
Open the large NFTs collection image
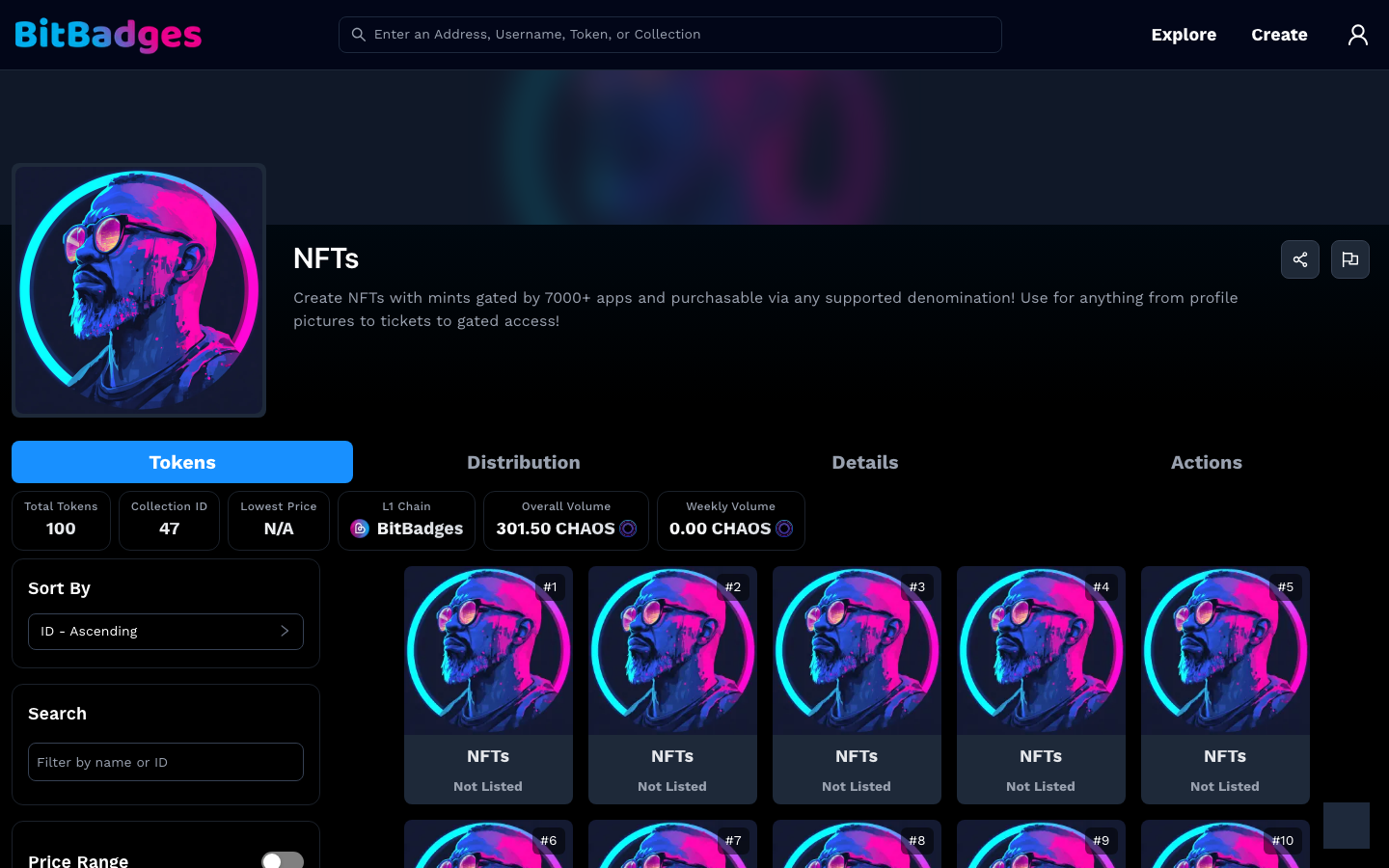click(139, 290)
